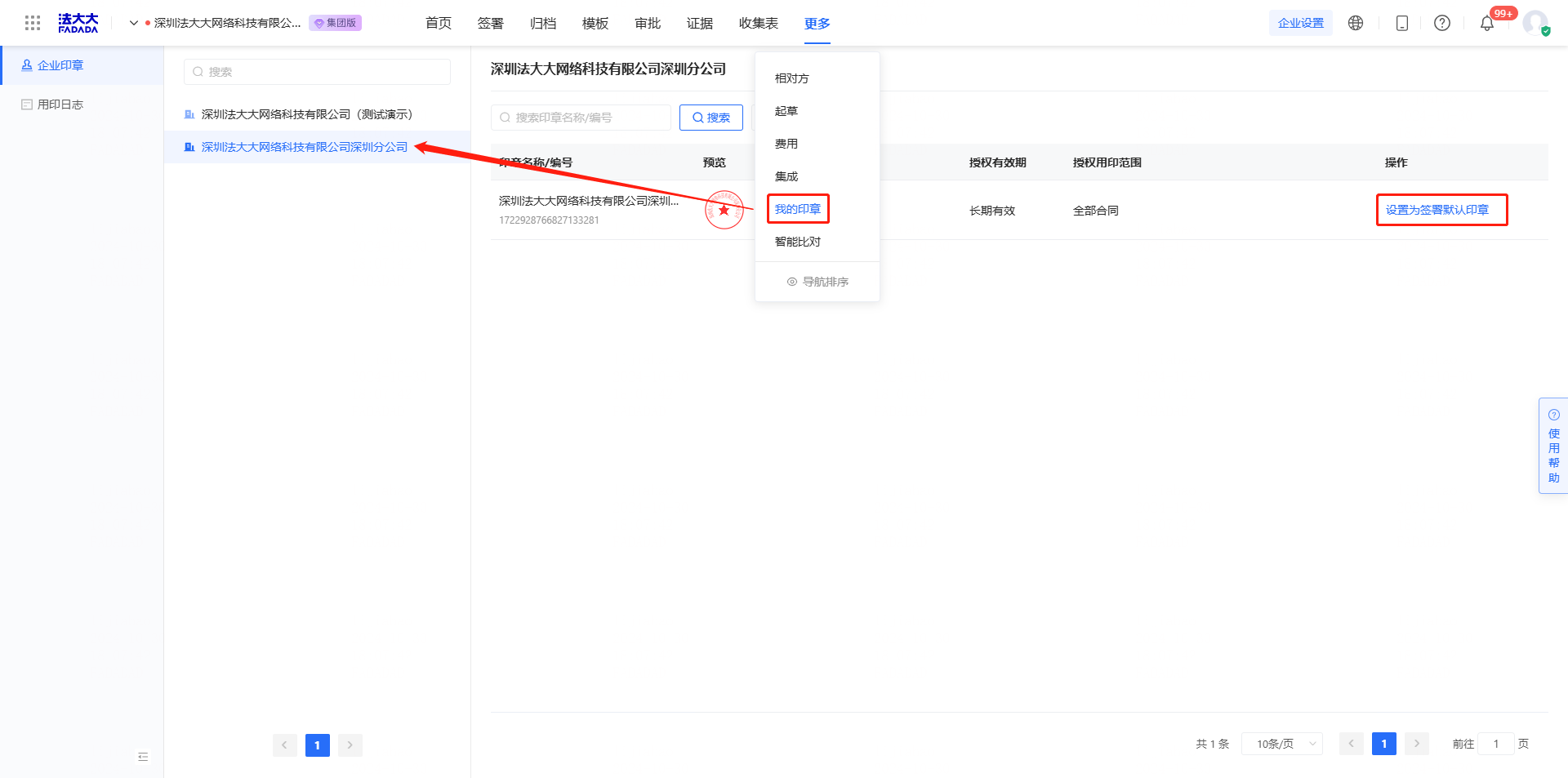Open the help question-mark icon

coord(1442,23)
